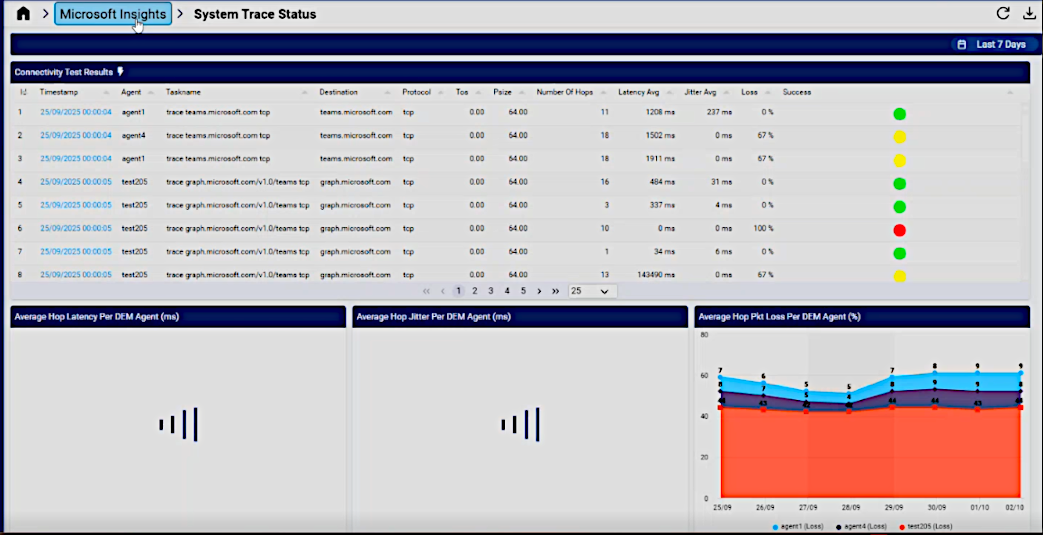The width and height of the screenshot is (1043, 535).
Task: Open timestamp link in row 6
Action: [x=76, y=228]
